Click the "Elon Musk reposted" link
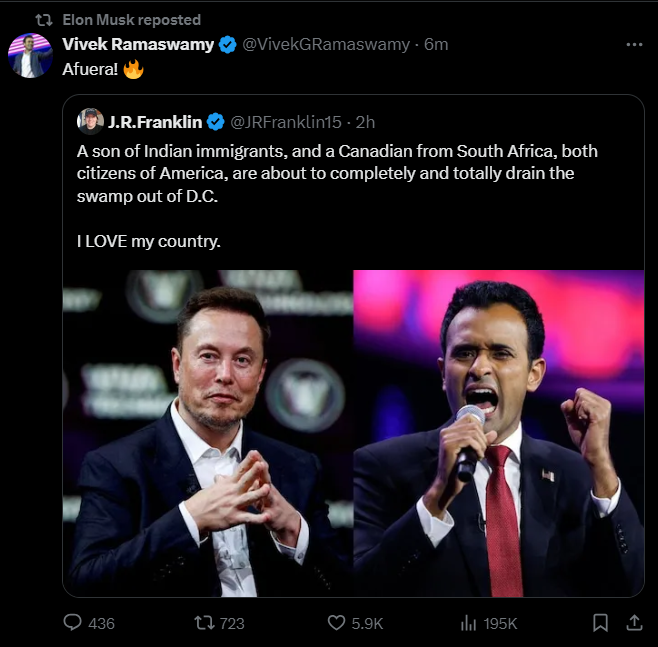658x647 pixels. (x=131, y=19)
